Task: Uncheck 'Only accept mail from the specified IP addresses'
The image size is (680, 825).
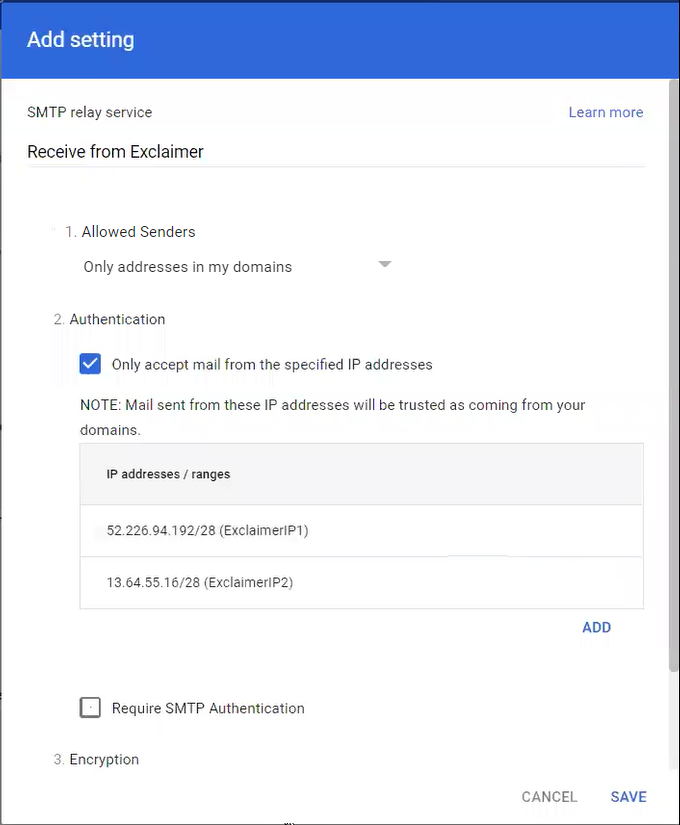Action: [x=91, y=364]
